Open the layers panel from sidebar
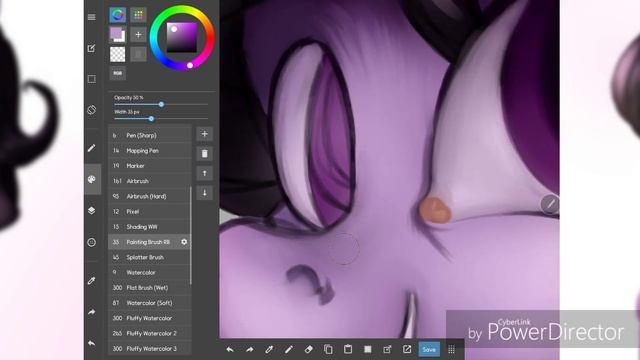Viewport: 640px width, 360px height. [x=91, y=210]
